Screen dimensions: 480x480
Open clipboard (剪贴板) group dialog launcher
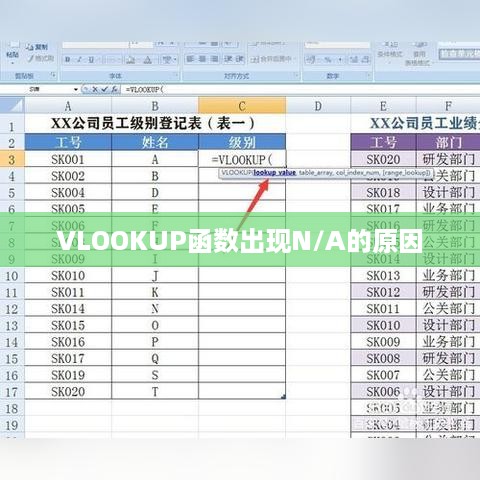(53, 76)
